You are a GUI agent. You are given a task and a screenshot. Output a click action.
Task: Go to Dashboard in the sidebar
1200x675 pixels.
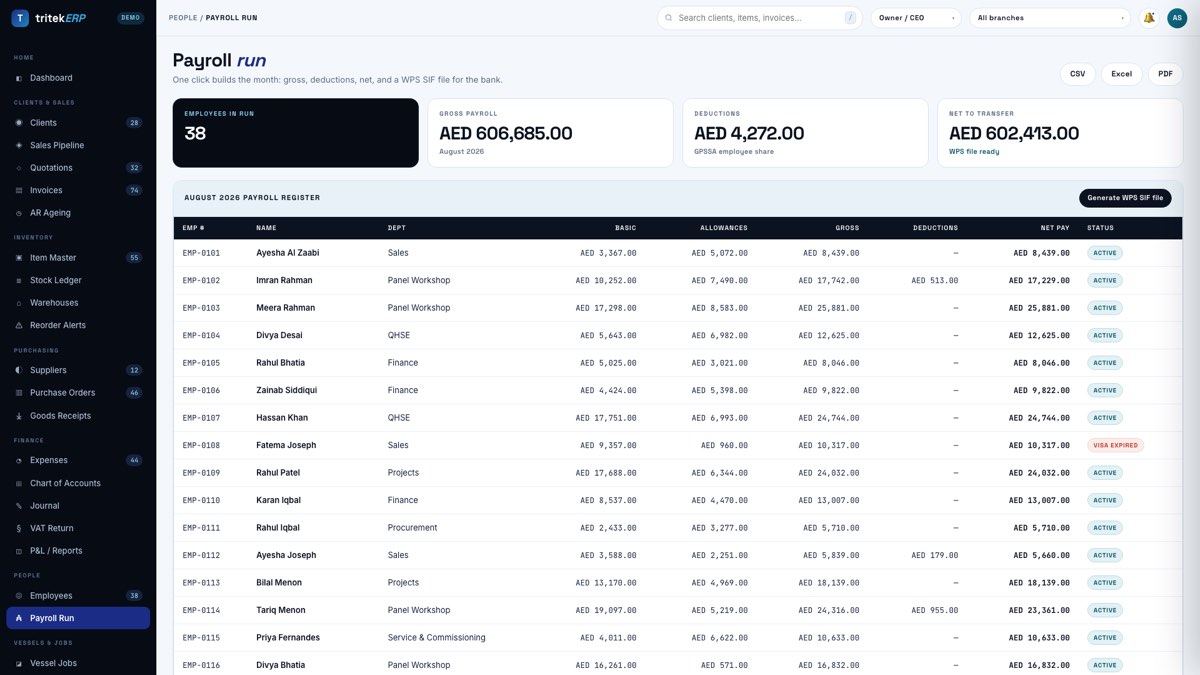(78, 78)
